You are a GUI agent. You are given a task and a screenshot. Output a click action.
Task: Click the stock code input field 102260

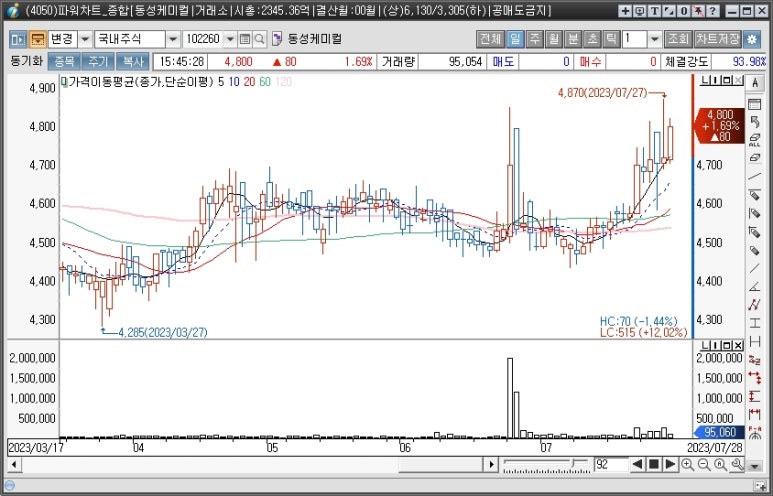pyautogui.click(x=203, y=39)
